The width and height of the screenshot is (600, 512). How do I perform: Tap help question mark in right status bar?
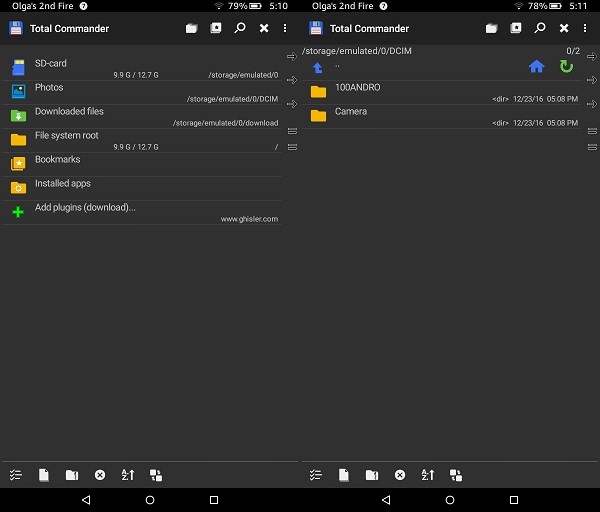(x=383, y=6)
